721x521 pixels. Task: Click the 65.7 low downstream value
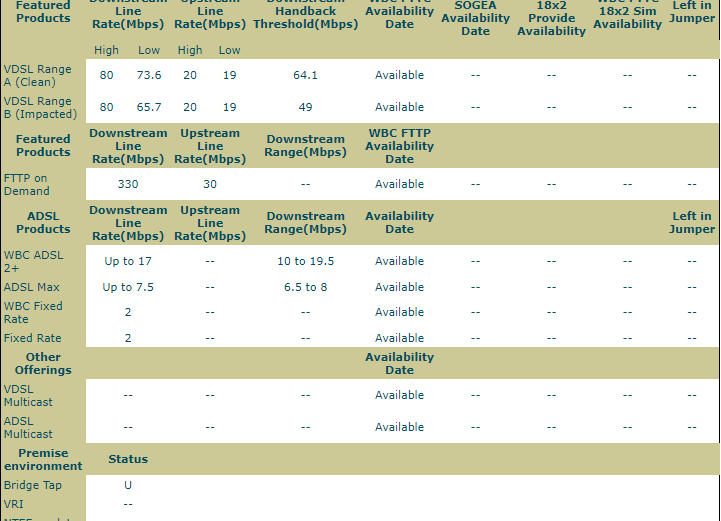[149, 107]
